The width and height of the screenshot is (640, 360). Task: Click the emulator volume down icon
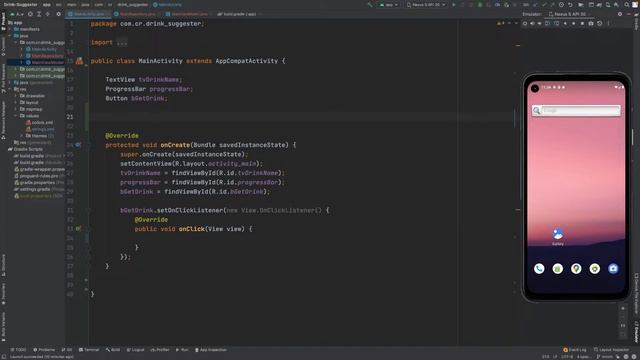pyautogui.click(x=540, y=24)
